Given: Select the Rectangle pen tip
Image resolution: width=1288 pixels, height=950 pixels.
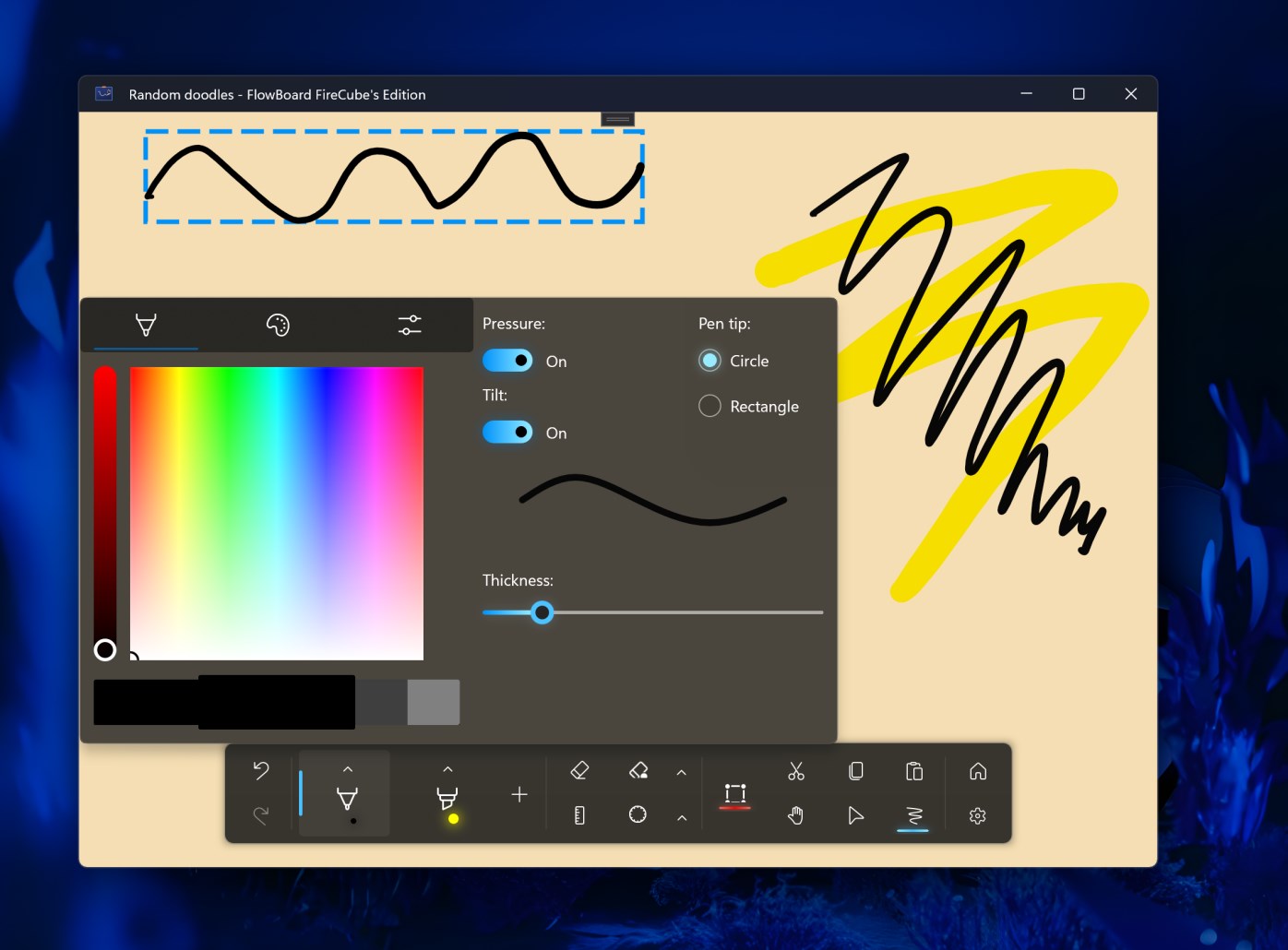Looking at the screenshot, I should click(x=710, y=406).
